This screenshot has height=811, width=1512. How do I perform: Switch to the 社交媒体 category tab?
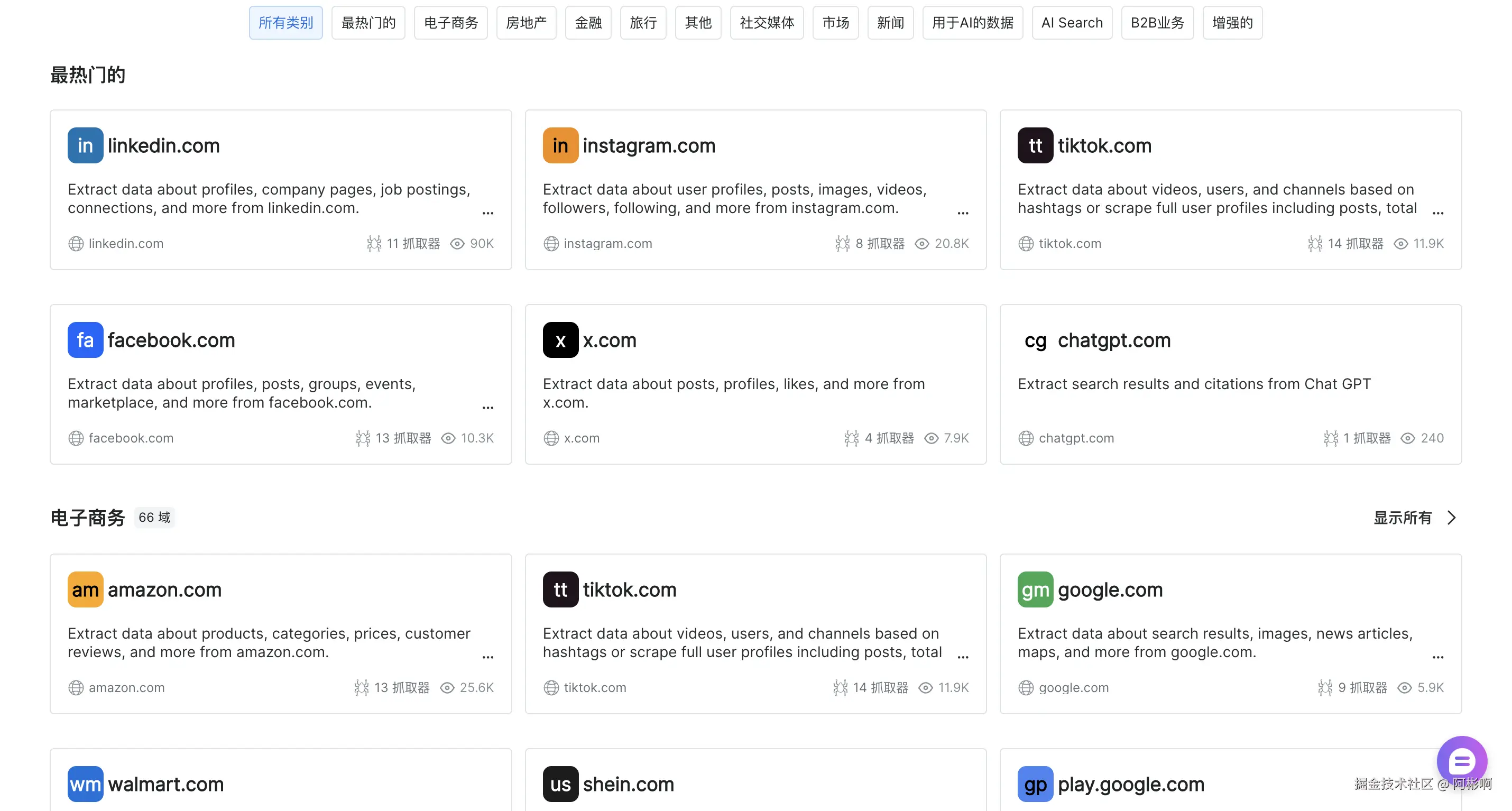tap(766, 23)
